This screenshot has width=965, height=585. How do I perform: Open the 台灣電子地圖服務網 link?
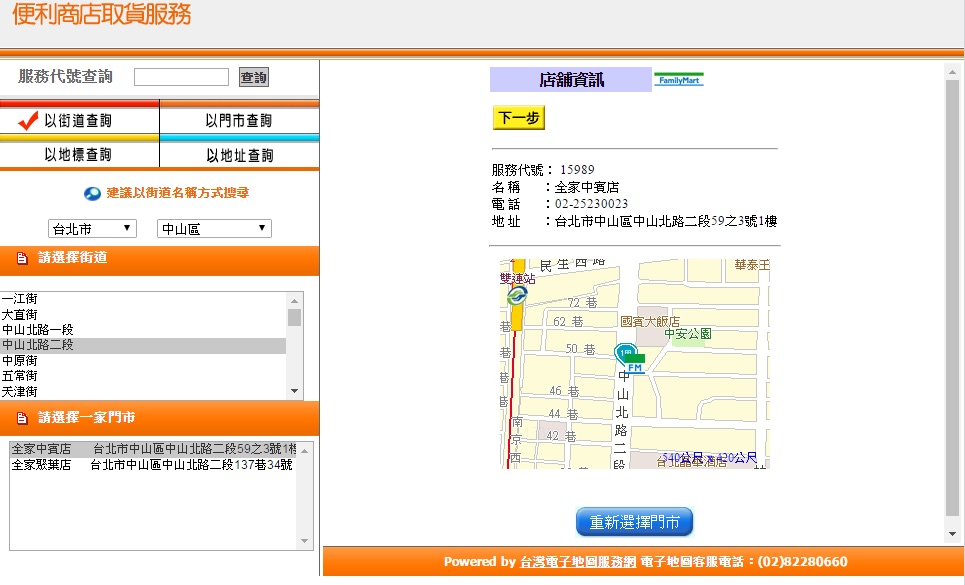click(x=578, y=562)
